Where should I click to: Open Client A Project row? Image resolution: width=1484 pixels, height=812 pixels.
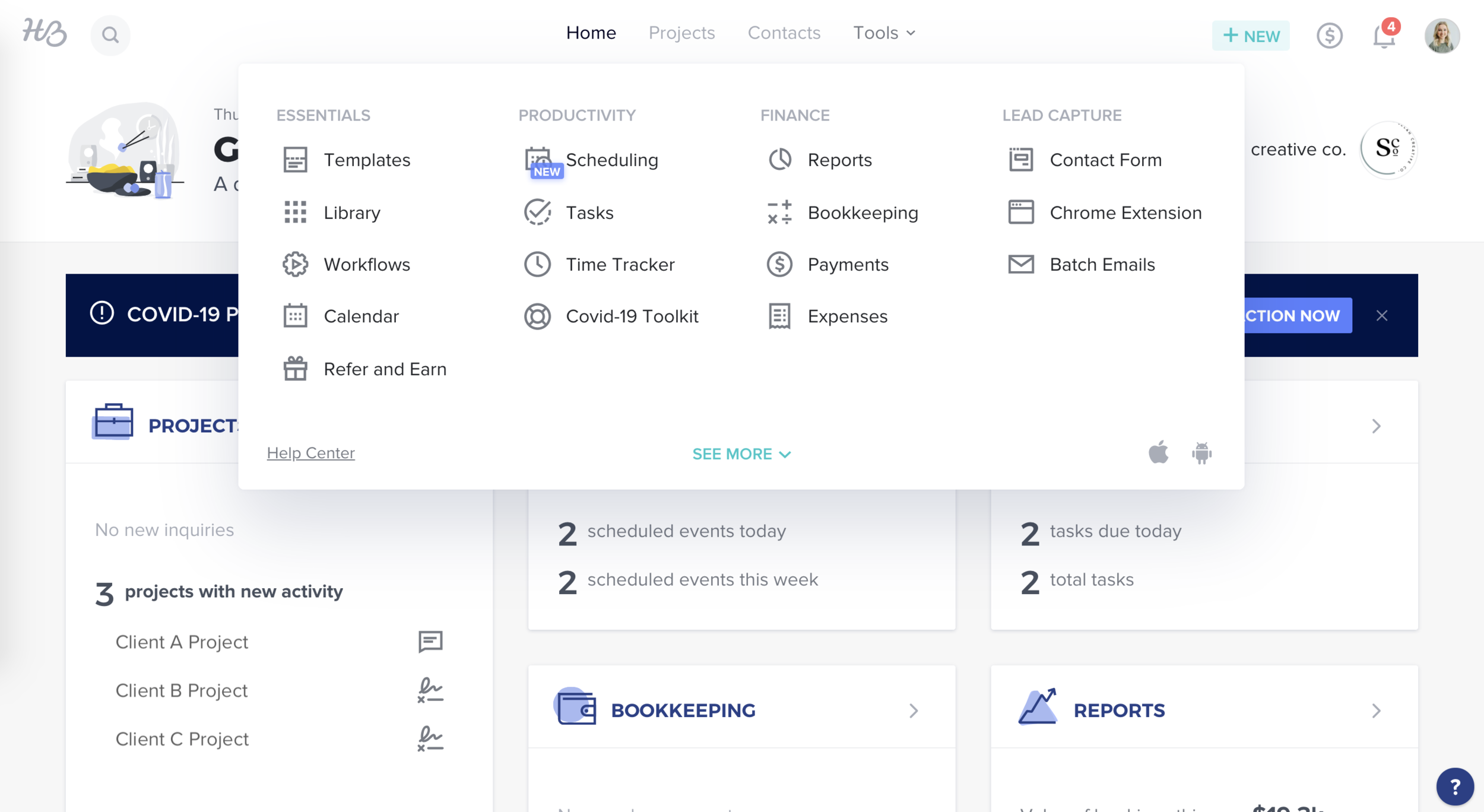279,642
